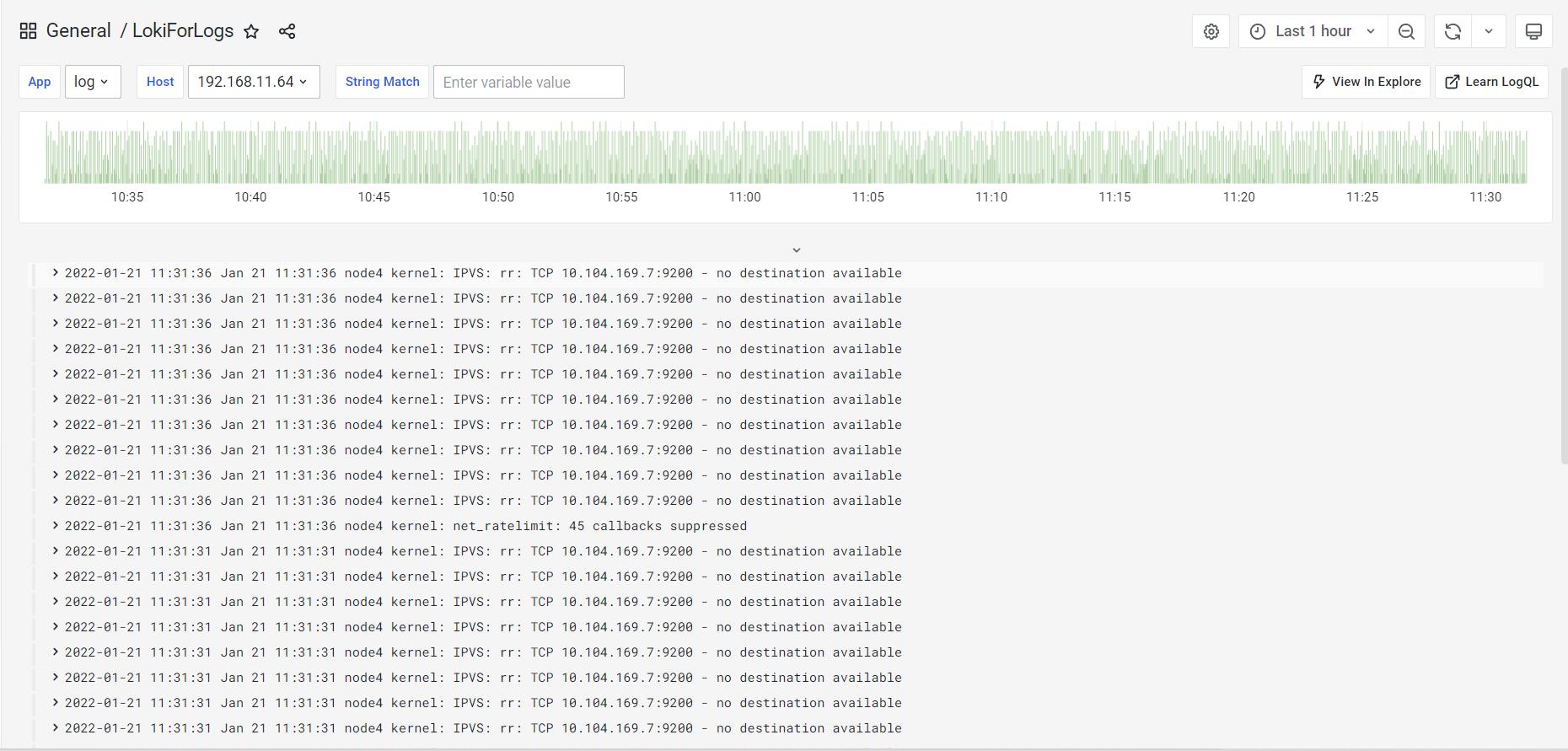
Task: Click the net_ratelimit: 45 callbacks suppressed text
Action: coord(599,526)
